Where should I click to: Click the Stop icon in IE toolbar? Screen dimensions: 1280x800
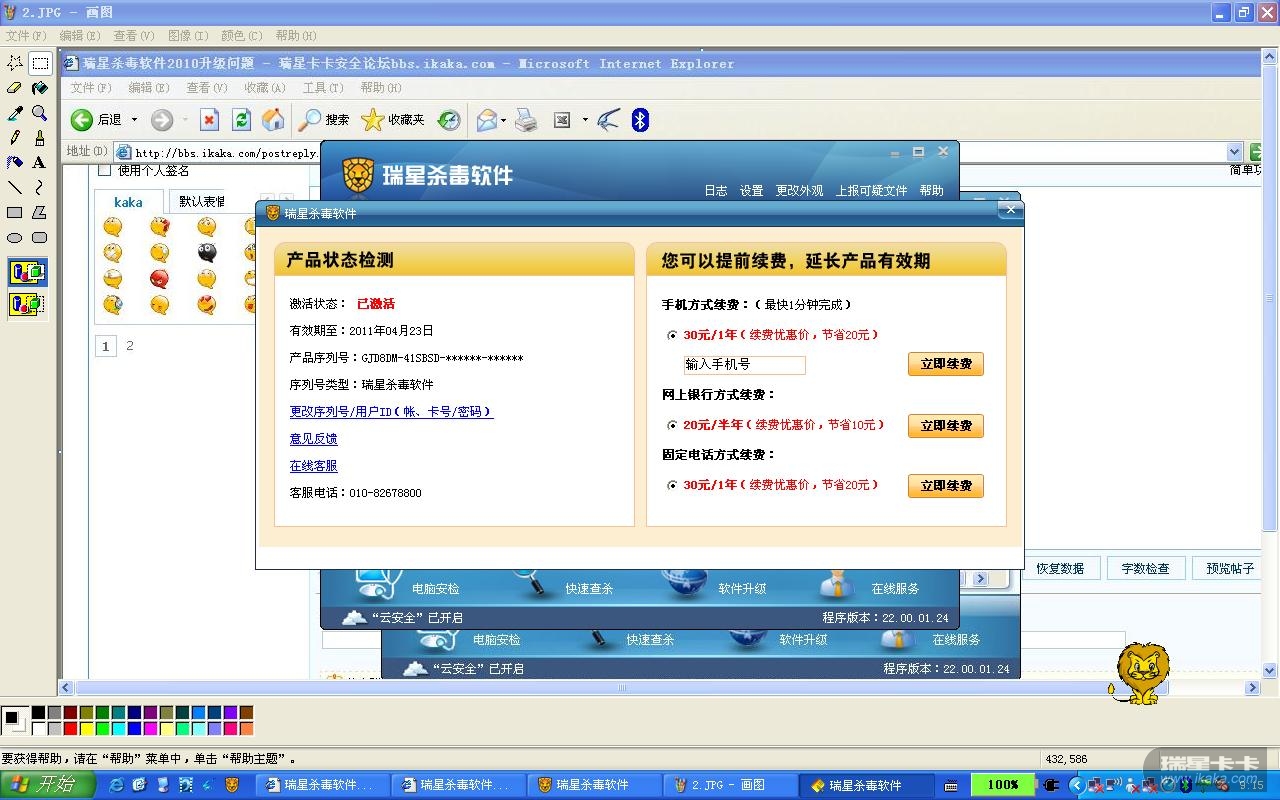(x=209, y=120)
